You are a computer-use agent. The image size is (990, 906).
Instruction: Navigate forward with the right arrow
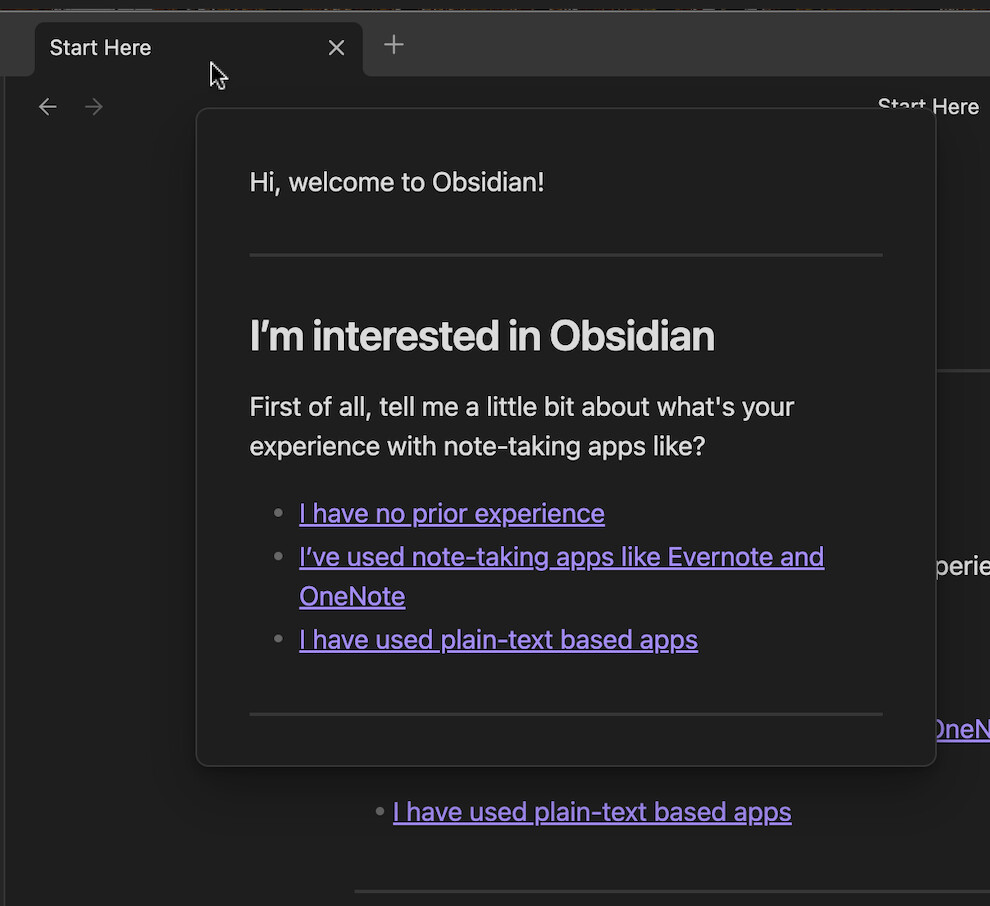93,107
